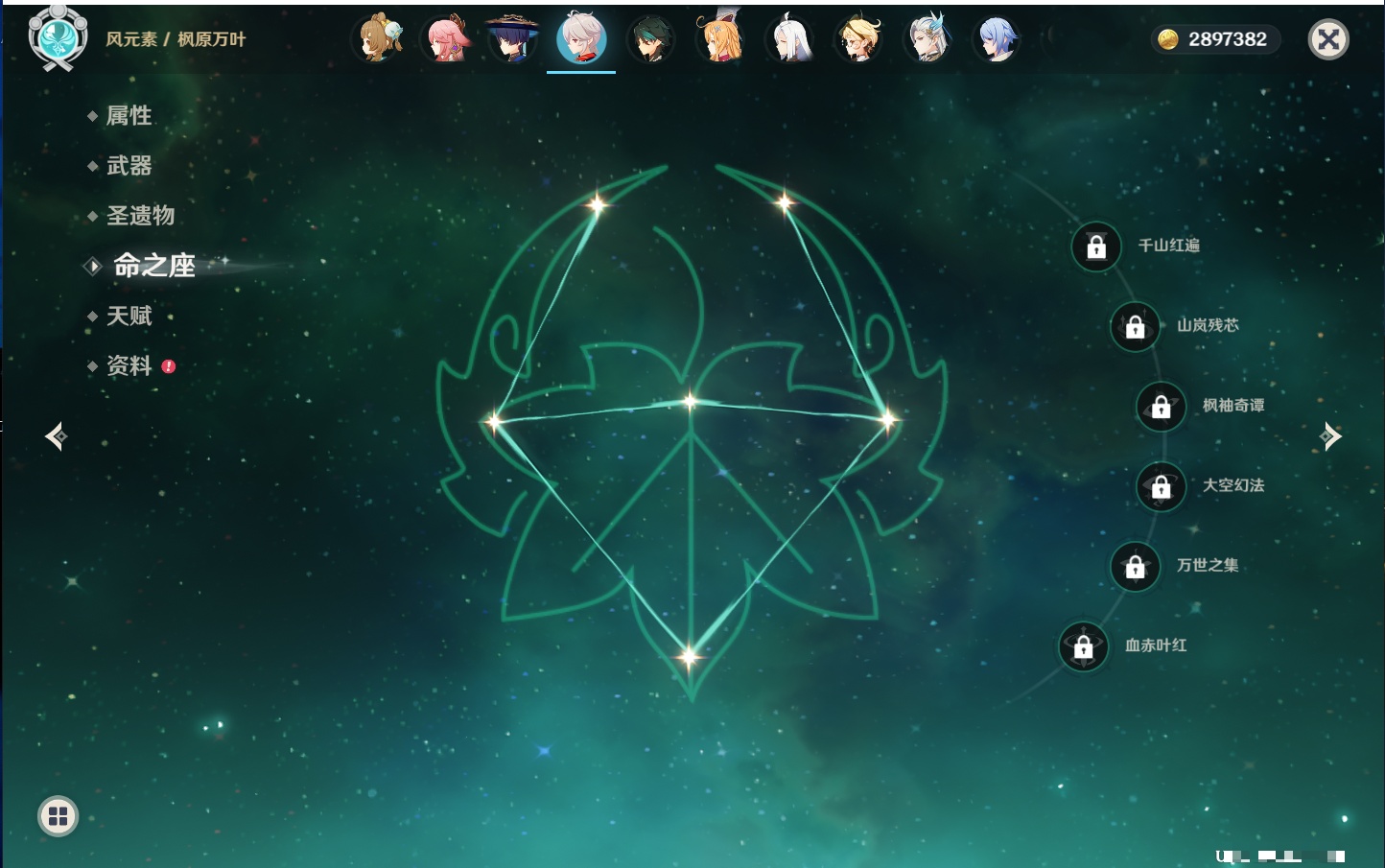Select the pink-haired character portrait
The image size is (1385, 868).
click(x=446, y=39)
